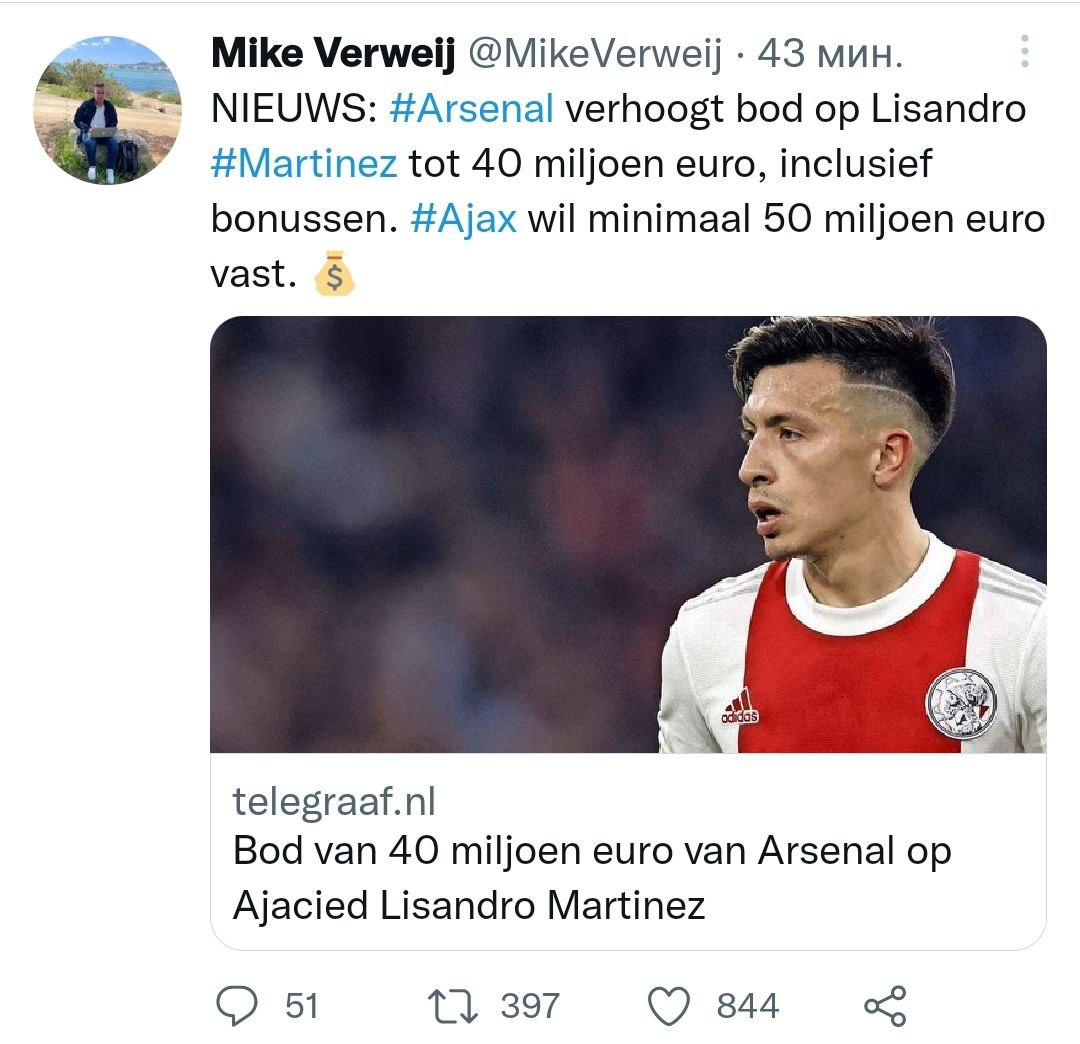This screenshot has height=1044, width=1080.
Task: Click the share icon below the tweet
Action: tap(884, 1005)
